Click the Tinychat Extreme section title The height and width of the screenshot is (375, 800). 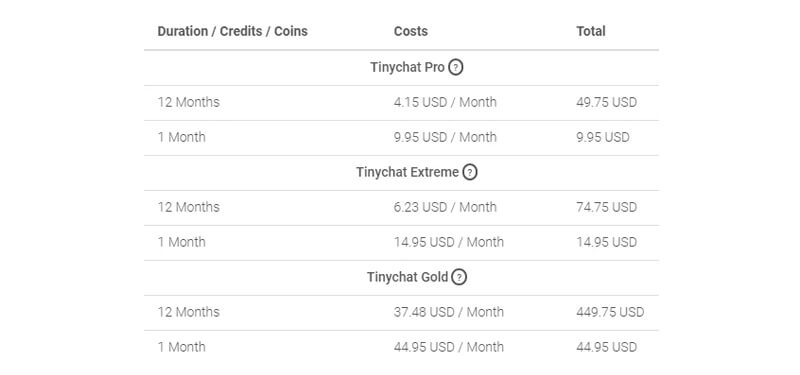click(407, 172)
